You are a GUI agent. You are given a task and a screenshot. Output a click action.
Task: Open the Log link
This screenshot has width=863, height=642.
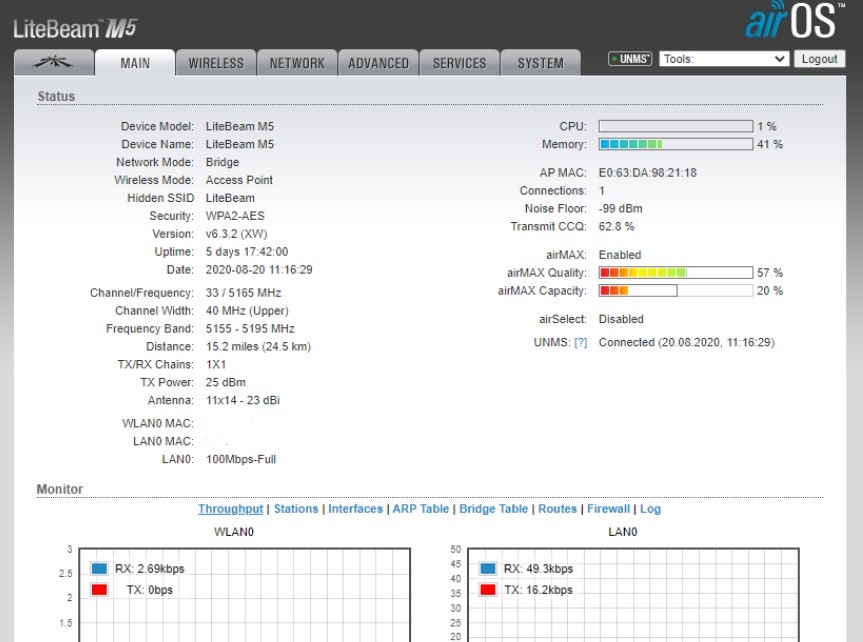tap(651, 509)
